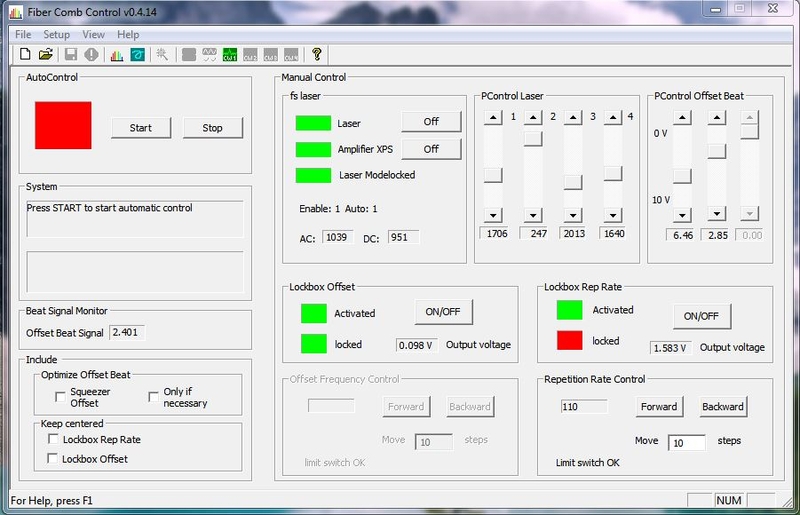Image resolution: width=800 pixels, height=515 pixels.
Task: Click Backward in Repetition Rate Control
Action: click(x=722, y=406)
